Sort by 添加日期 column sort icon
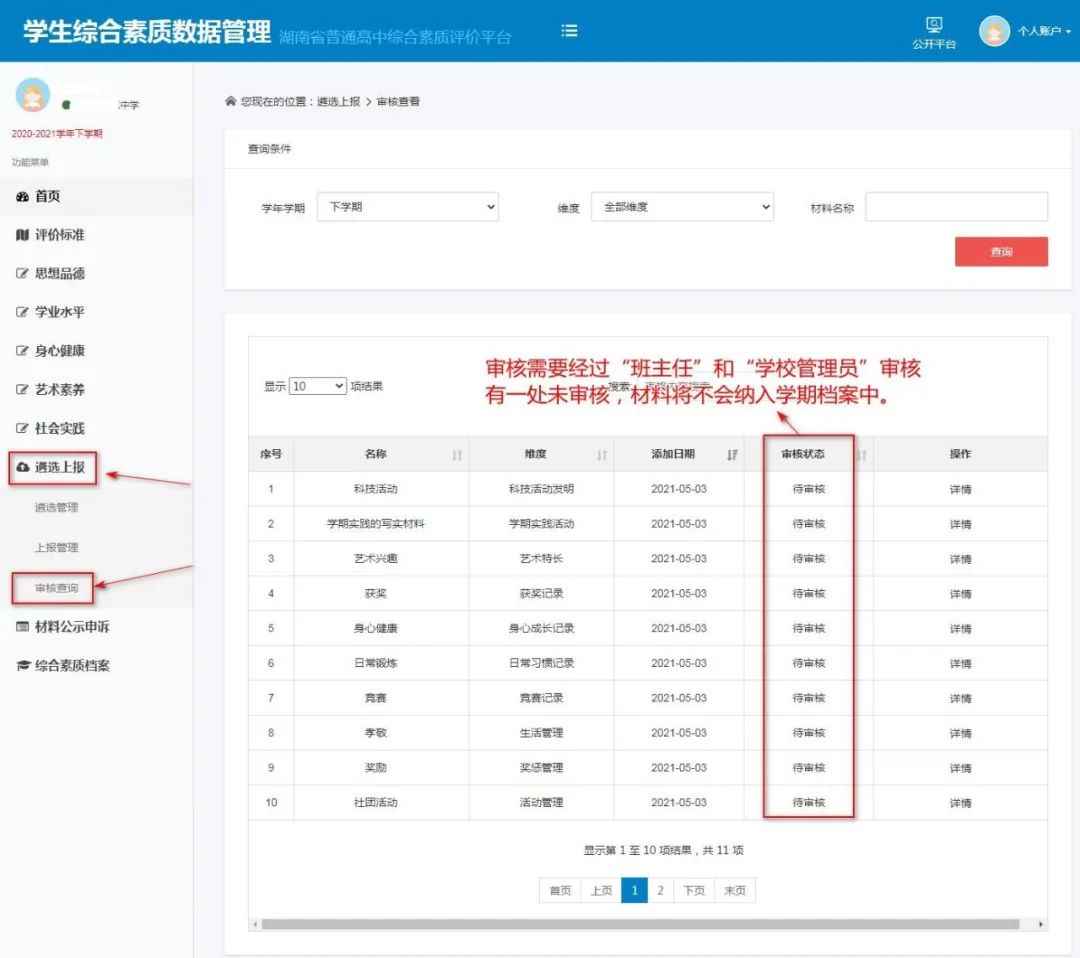 732,455
